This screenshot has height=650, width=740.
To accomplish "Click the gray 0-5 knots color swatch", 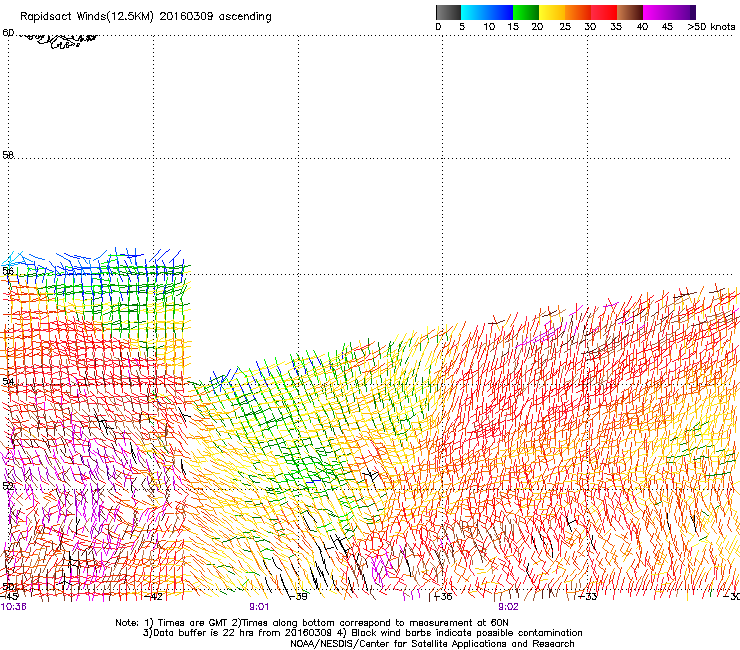I will 448,12.
